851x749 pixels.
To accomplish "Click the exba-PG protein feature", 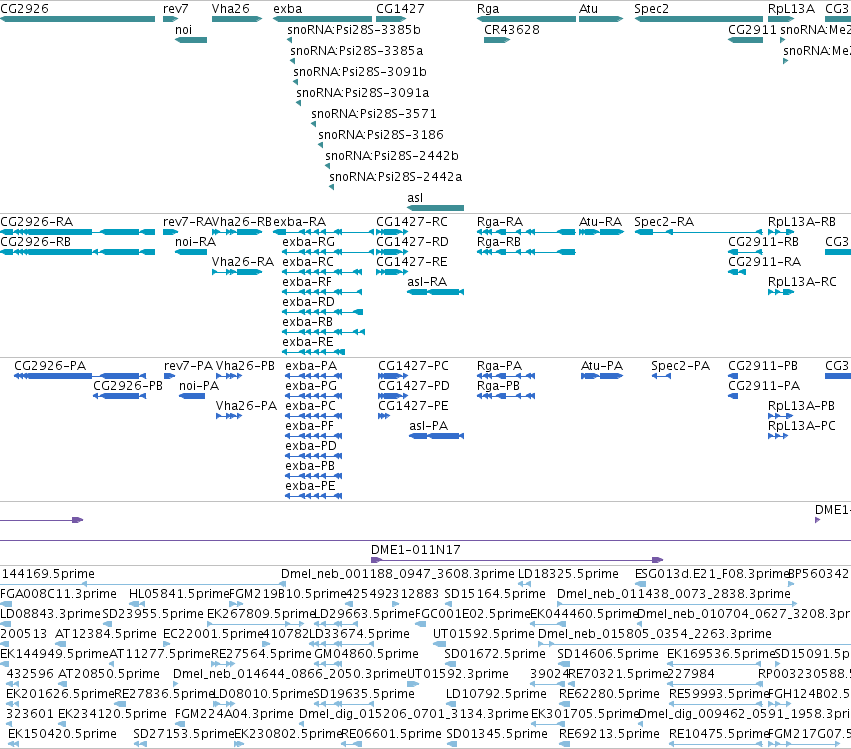I will 314,396.
